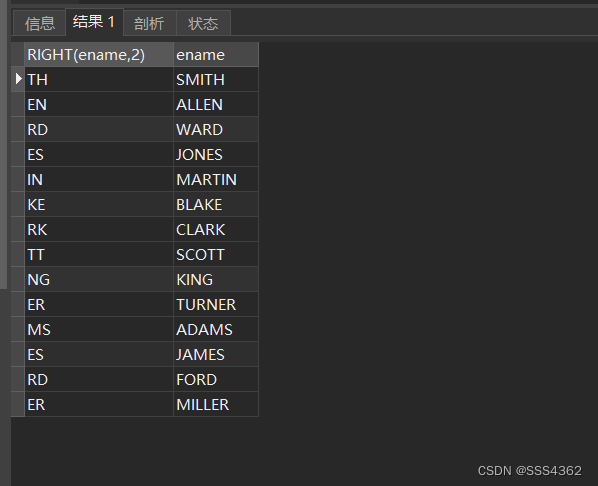Select the SMITH cell
This screenshot has height=486, width=598.
click(x=216, y=79)
